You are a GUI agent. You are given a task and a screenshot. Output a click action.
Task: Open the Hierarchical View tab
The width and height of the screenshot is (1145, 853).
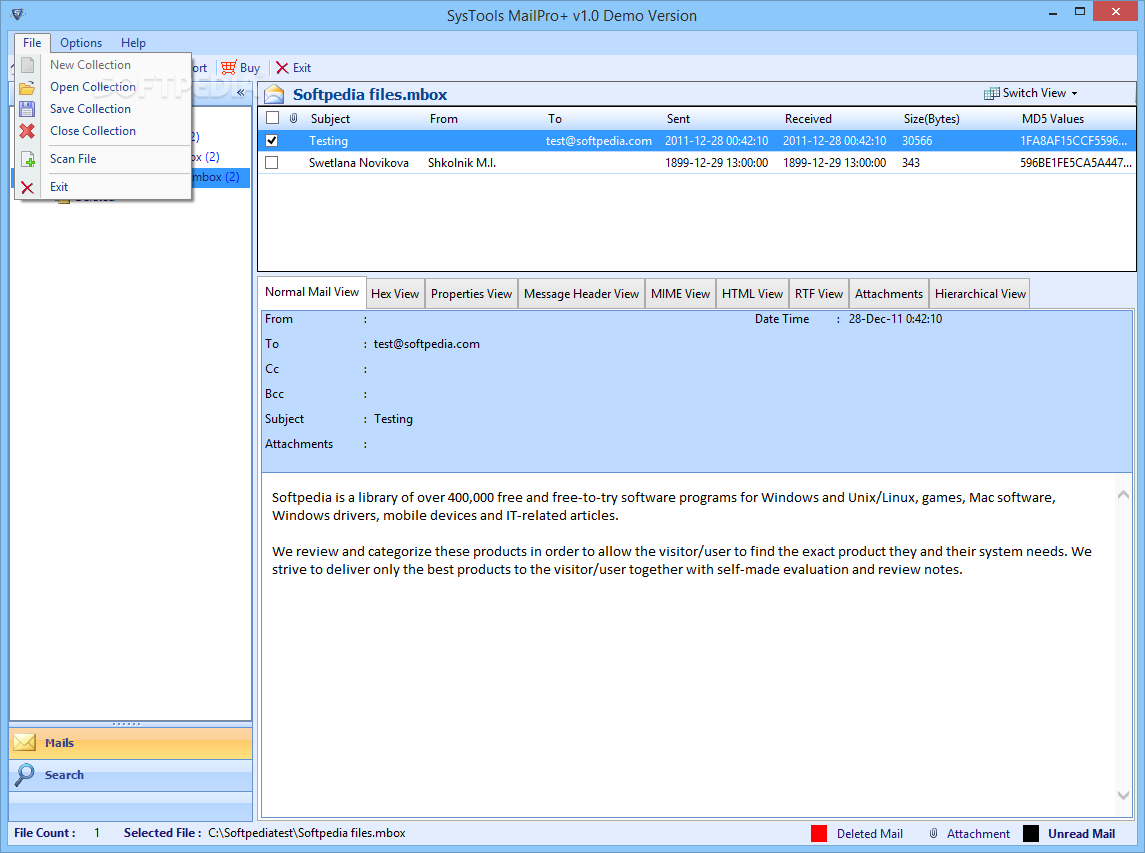click(x=980, y=294)
